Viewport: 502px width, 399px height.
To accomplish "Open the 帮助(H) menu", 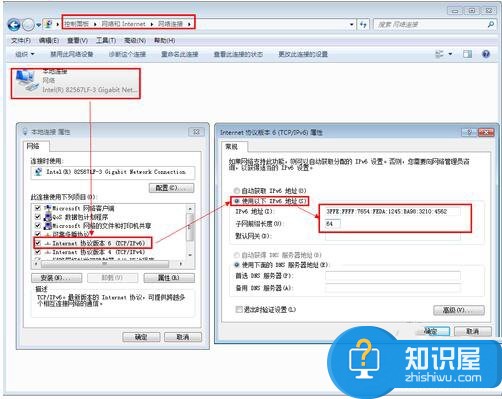I will [164, 40].
